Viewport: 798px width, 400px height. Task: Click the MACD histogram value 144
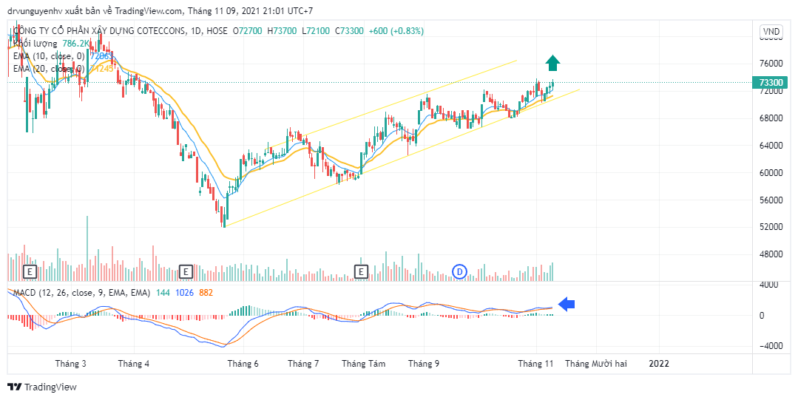163,293
